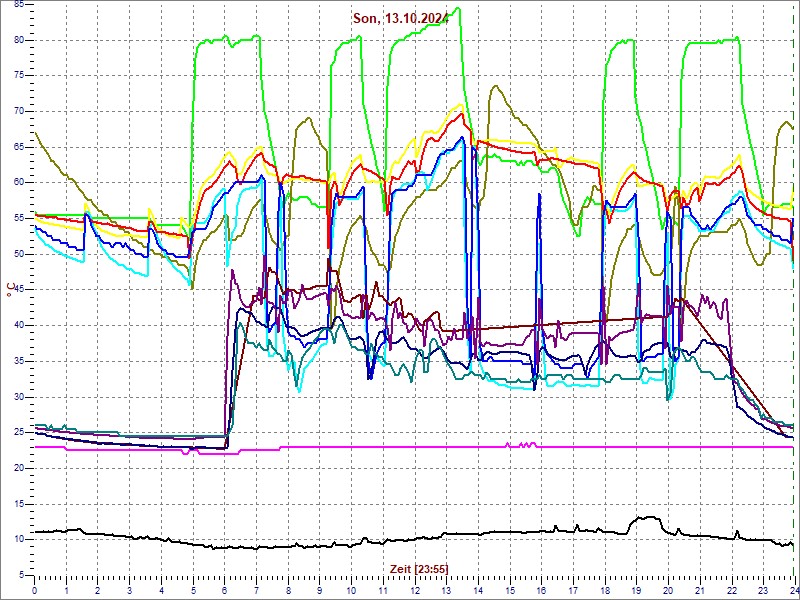Click the 19 hour label on time axis
Viewport: 800px width, 600px height.
[636, 590]
